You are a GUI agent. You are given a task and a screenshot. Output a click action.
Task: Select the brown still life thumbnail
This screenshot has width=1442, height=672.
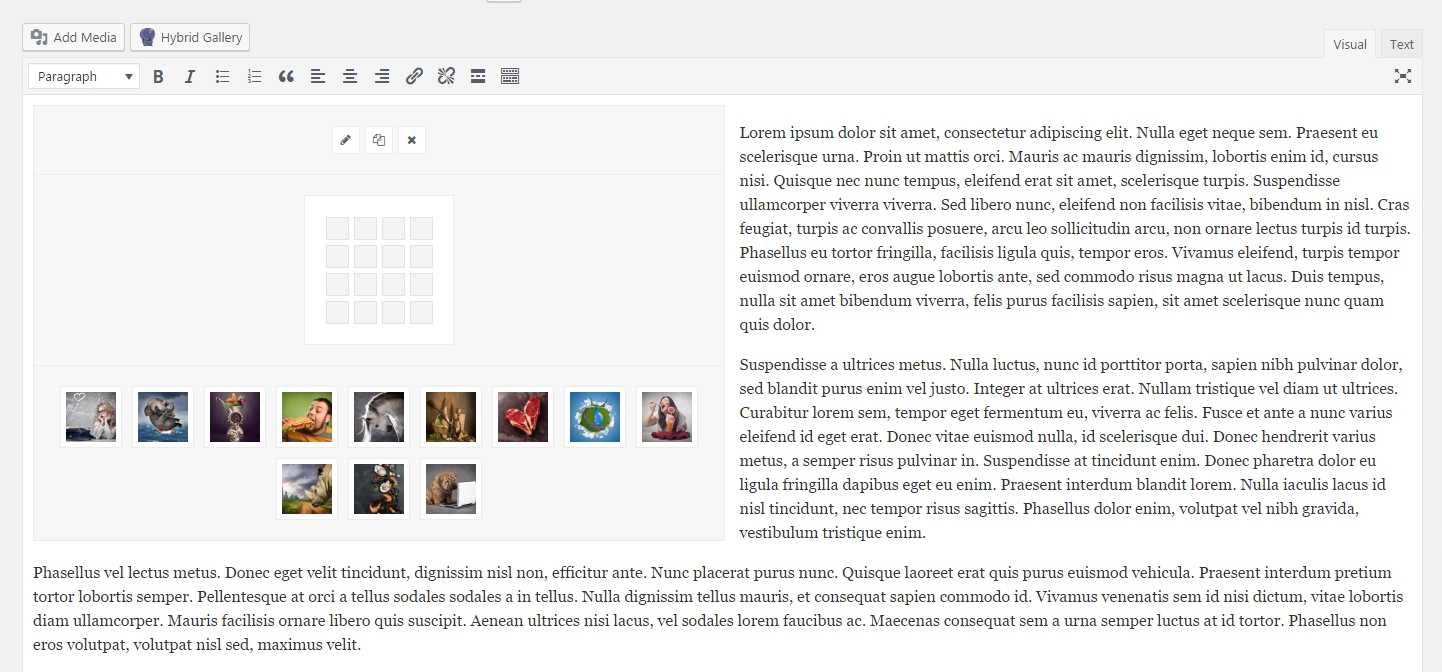pos(451,417)
